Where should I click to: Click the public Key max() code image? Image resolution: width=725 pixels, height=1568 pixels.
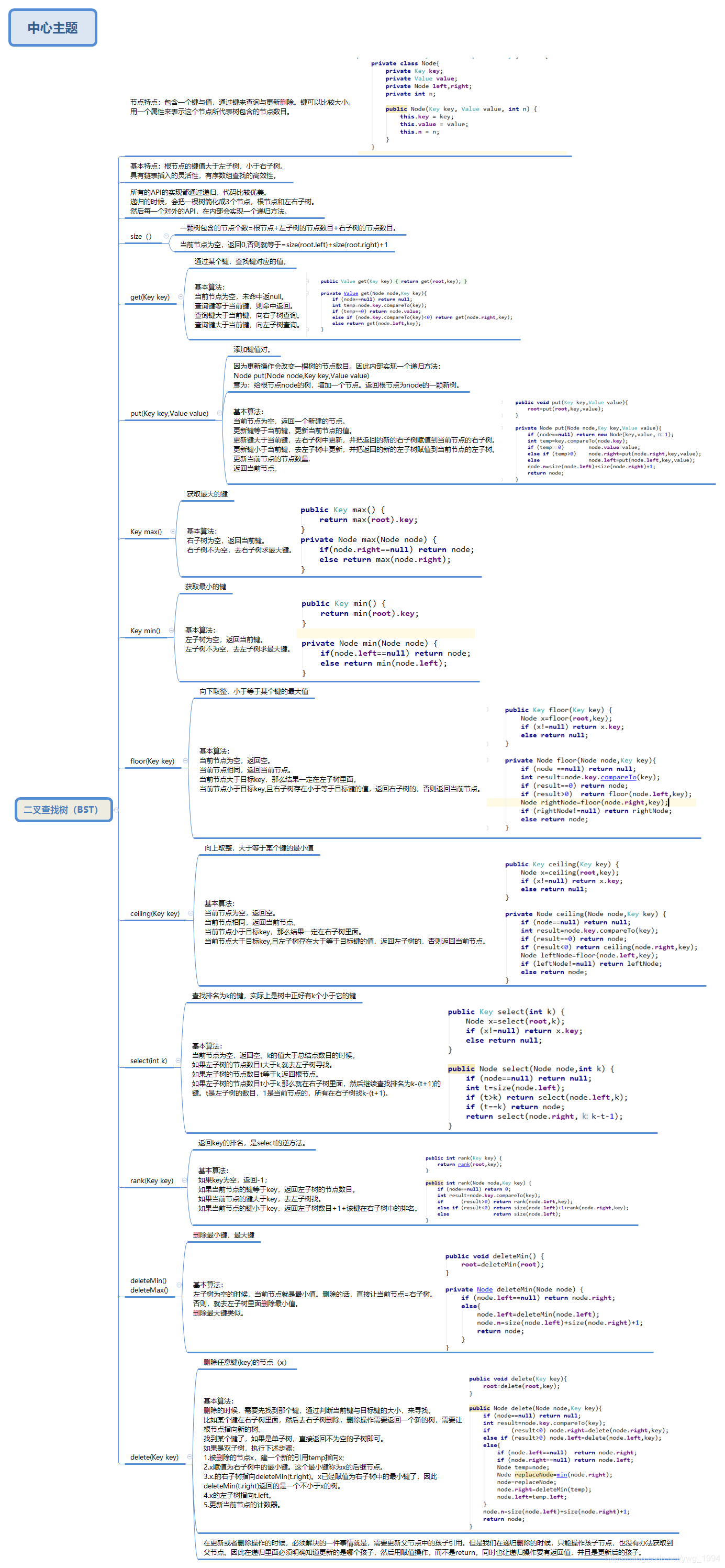click(x=387, y=539)
